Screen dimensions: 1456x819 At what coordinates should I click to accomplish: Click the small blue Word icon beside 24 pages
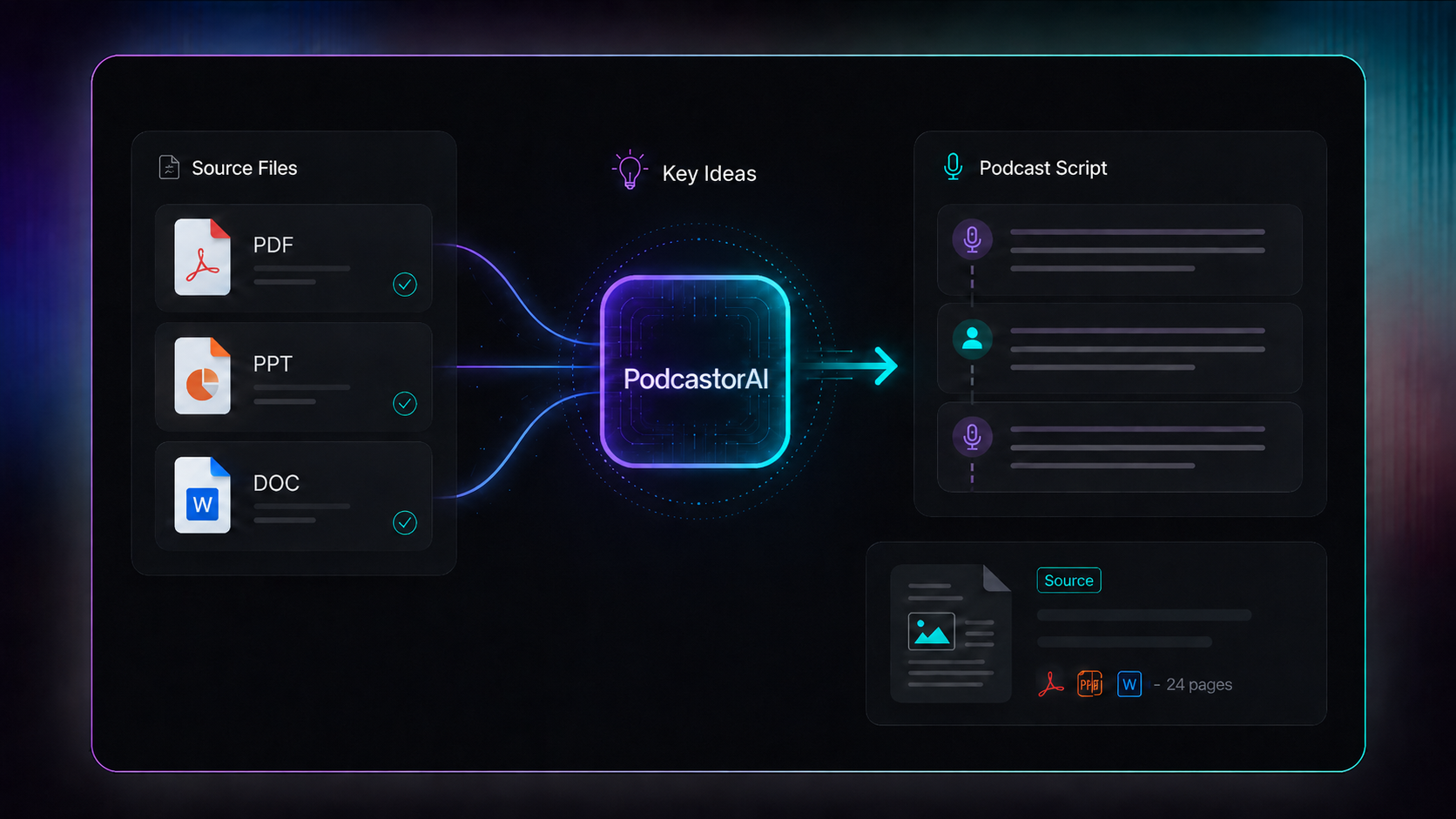[x=1129, y=684]
